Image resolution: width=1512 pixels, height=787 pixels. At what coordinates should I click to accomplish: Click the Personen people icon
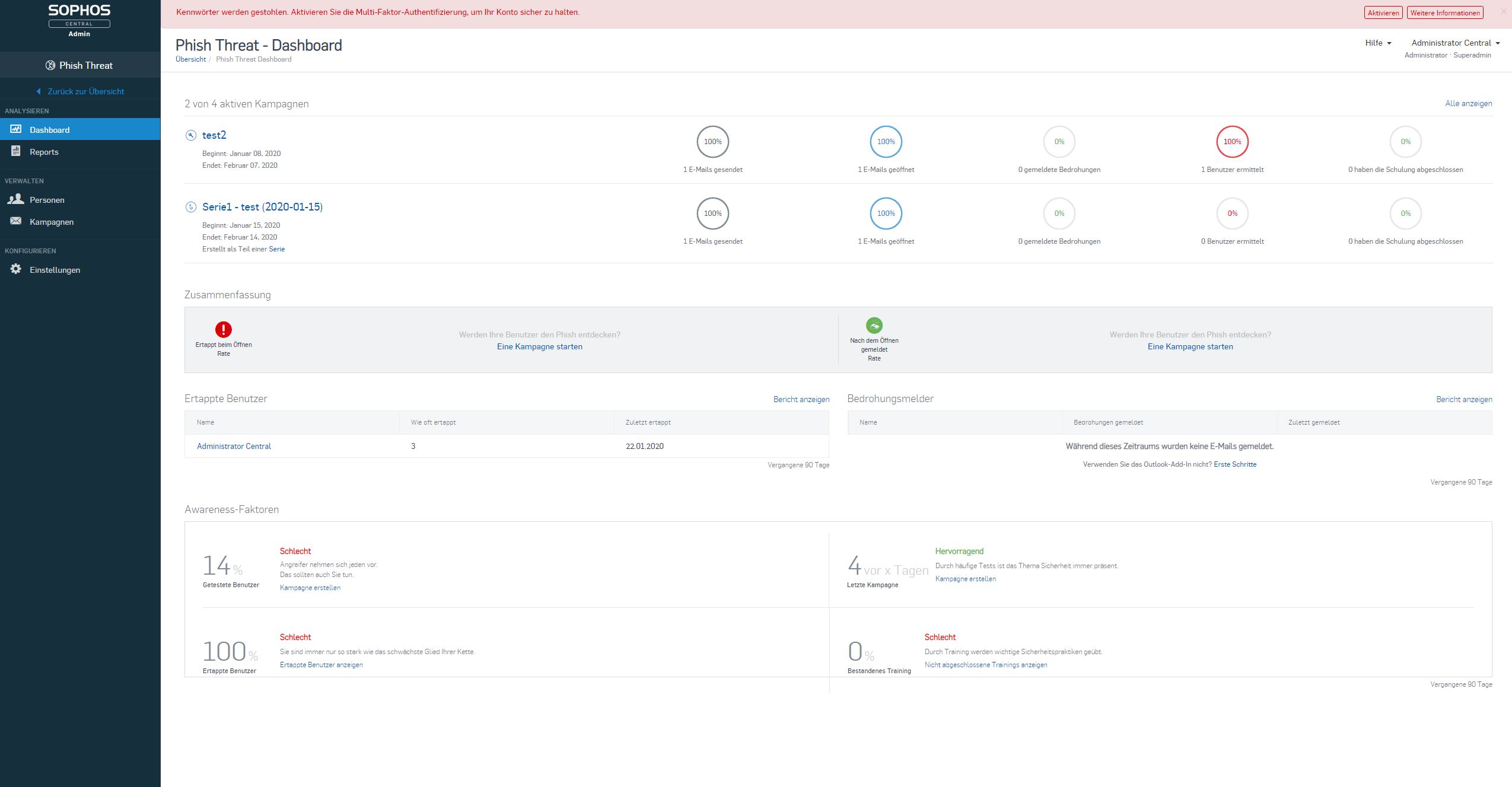16,199
